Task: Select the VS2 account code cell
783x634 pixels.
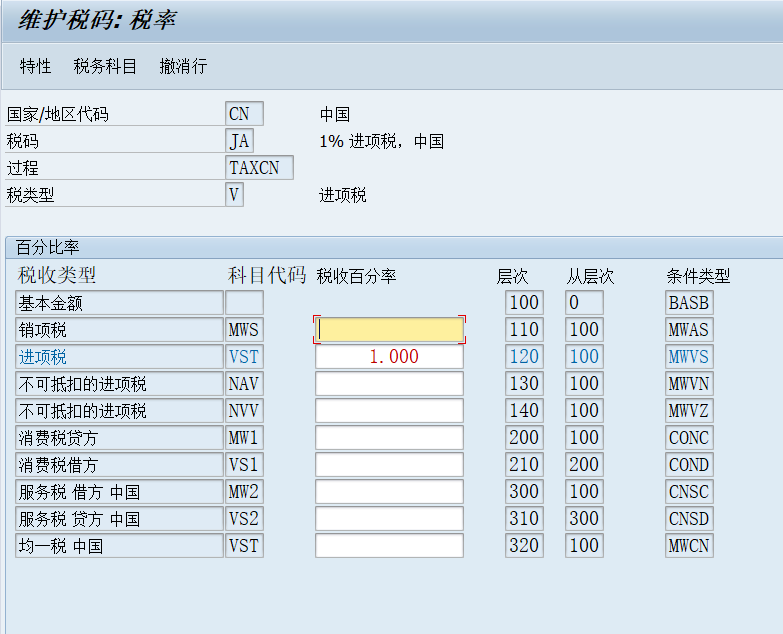Action: click(x=244, y=518)
